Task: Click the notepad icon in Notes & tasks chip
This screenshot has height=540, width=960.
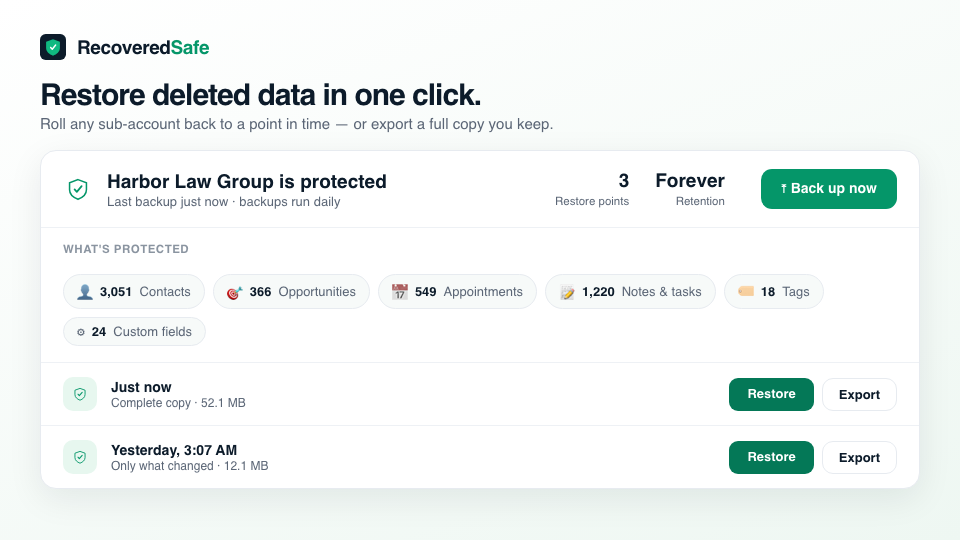Action: click(x=568, y=293)
